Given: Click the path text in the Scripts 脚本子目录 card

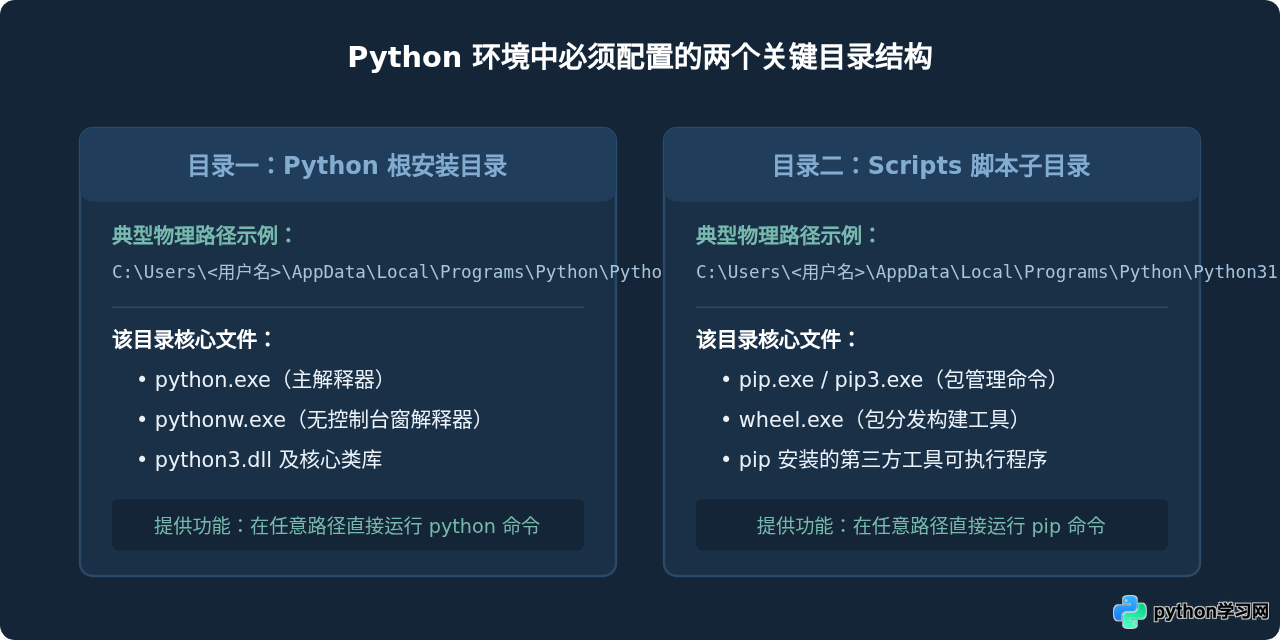Looking at the screenshot, I should coord(987,272).
